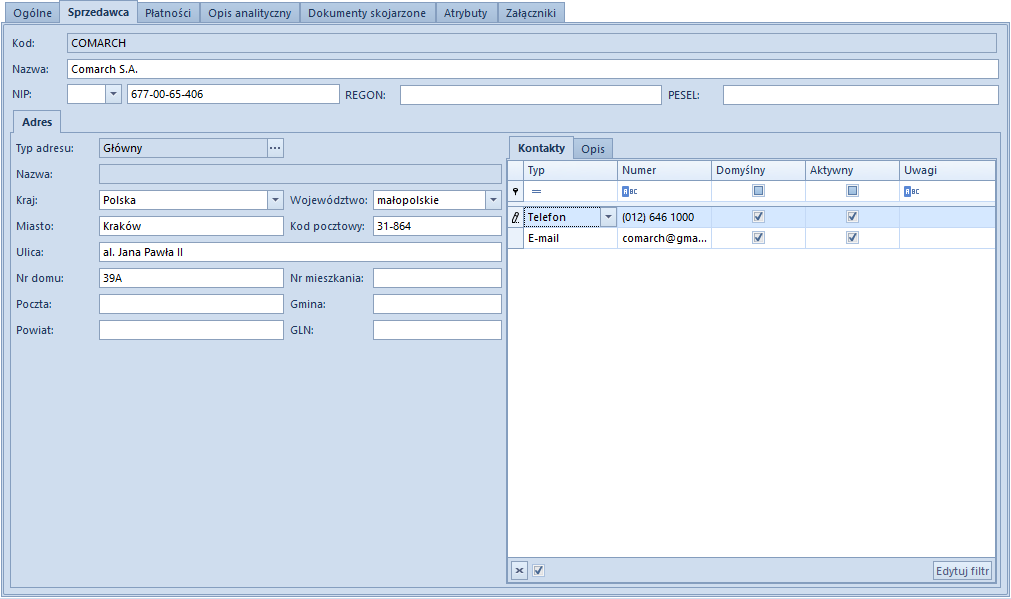
Task: Open address type picker with ellipsis button
Action: coord(275,148)
